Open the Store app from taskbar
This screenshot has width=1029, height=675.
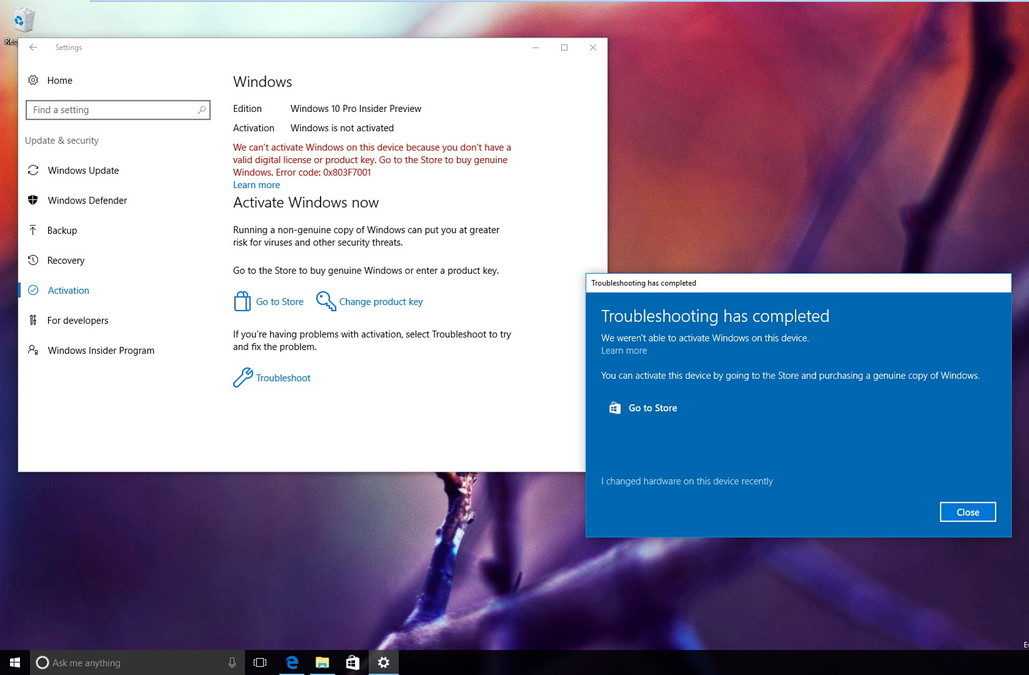[352, 663]
